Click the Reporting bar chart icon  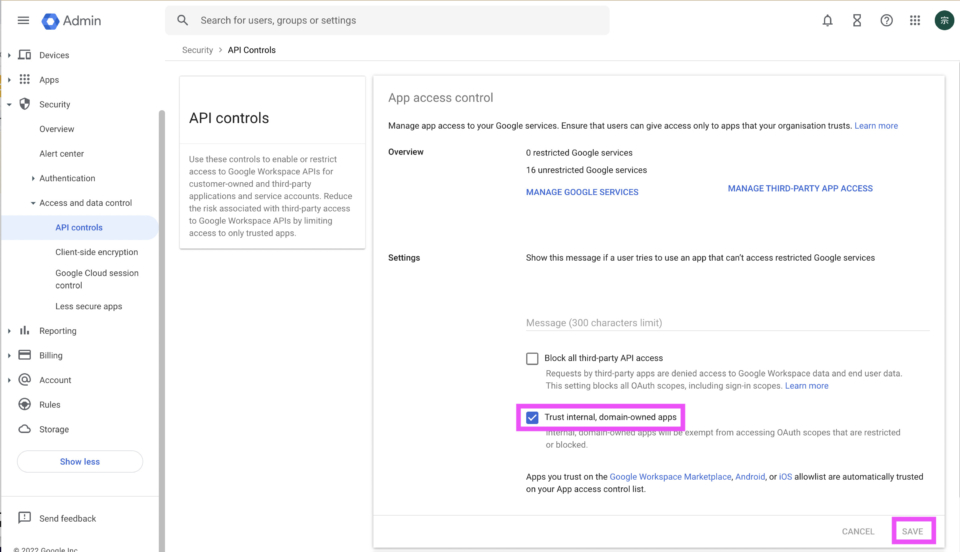[24, 330]
